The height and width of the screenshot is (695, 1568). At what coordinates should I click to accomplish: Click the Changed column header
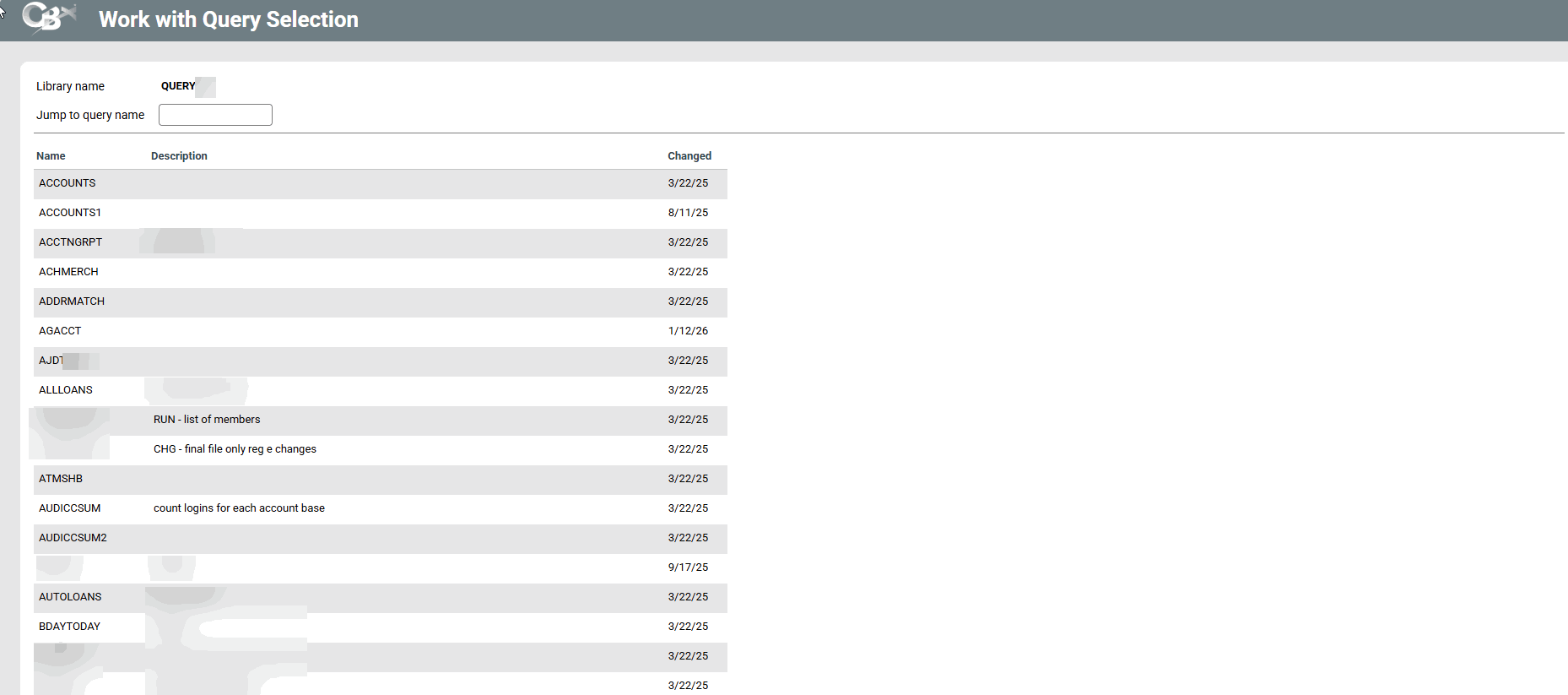tap(689, 156)
